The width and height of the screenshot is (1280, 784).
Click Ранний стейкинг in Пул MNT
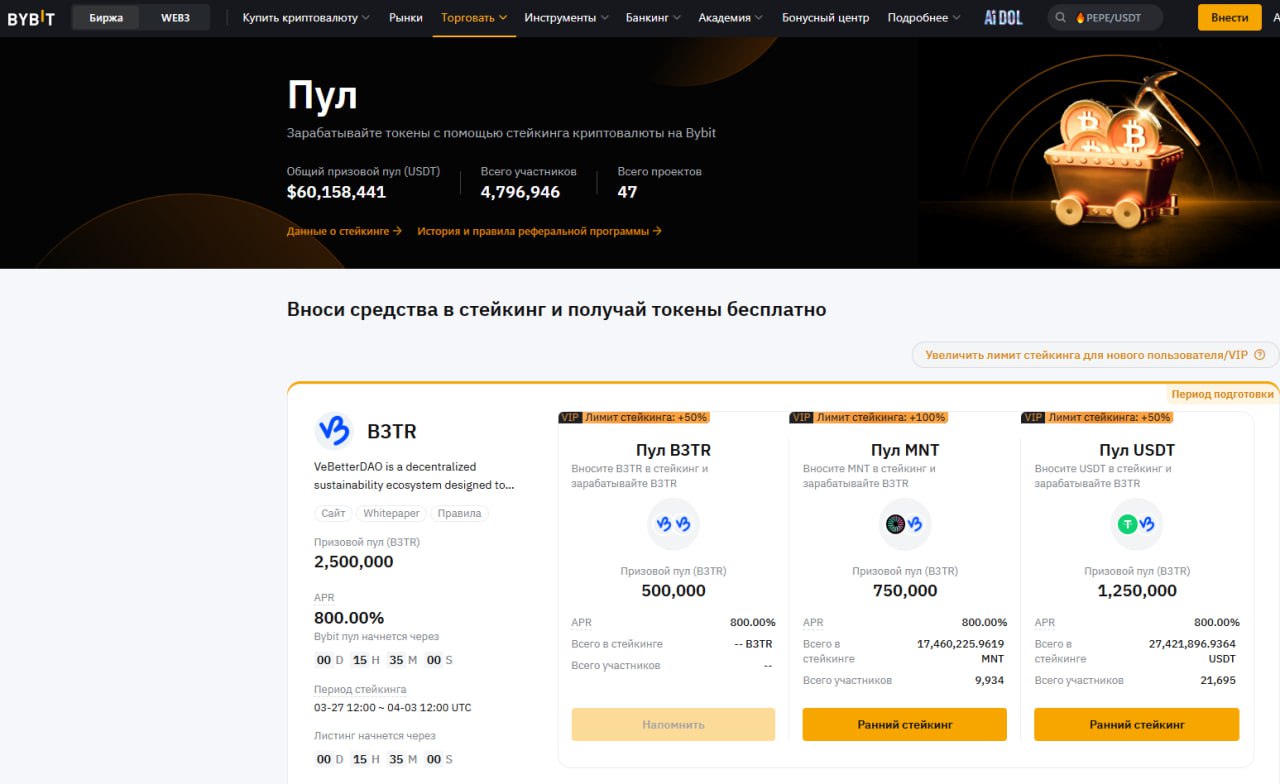[x=905, y=724]
